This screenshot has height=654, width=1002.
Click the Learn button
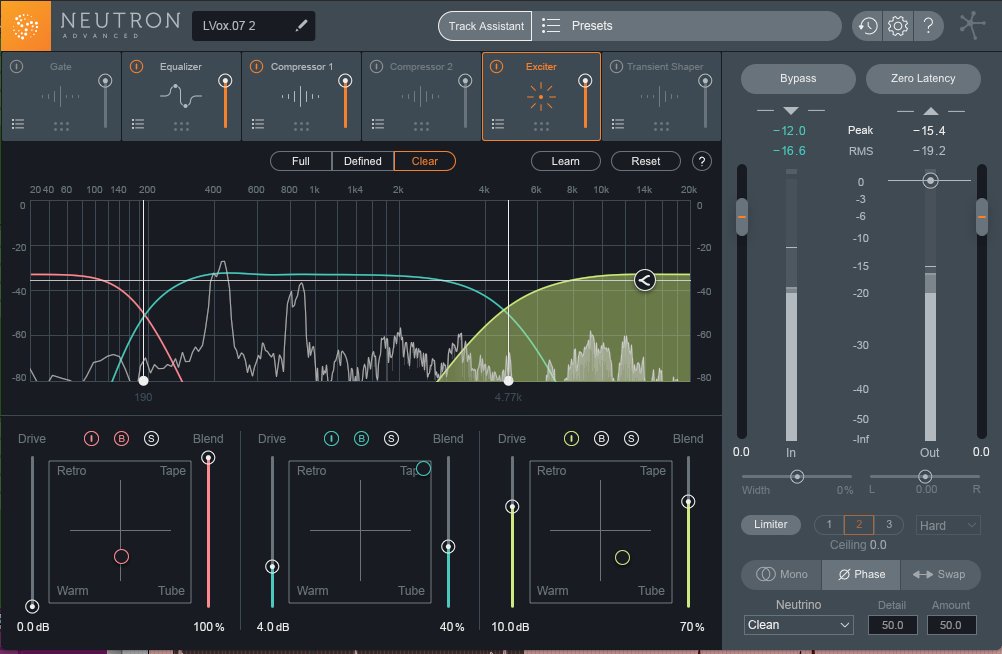point(566,161)
